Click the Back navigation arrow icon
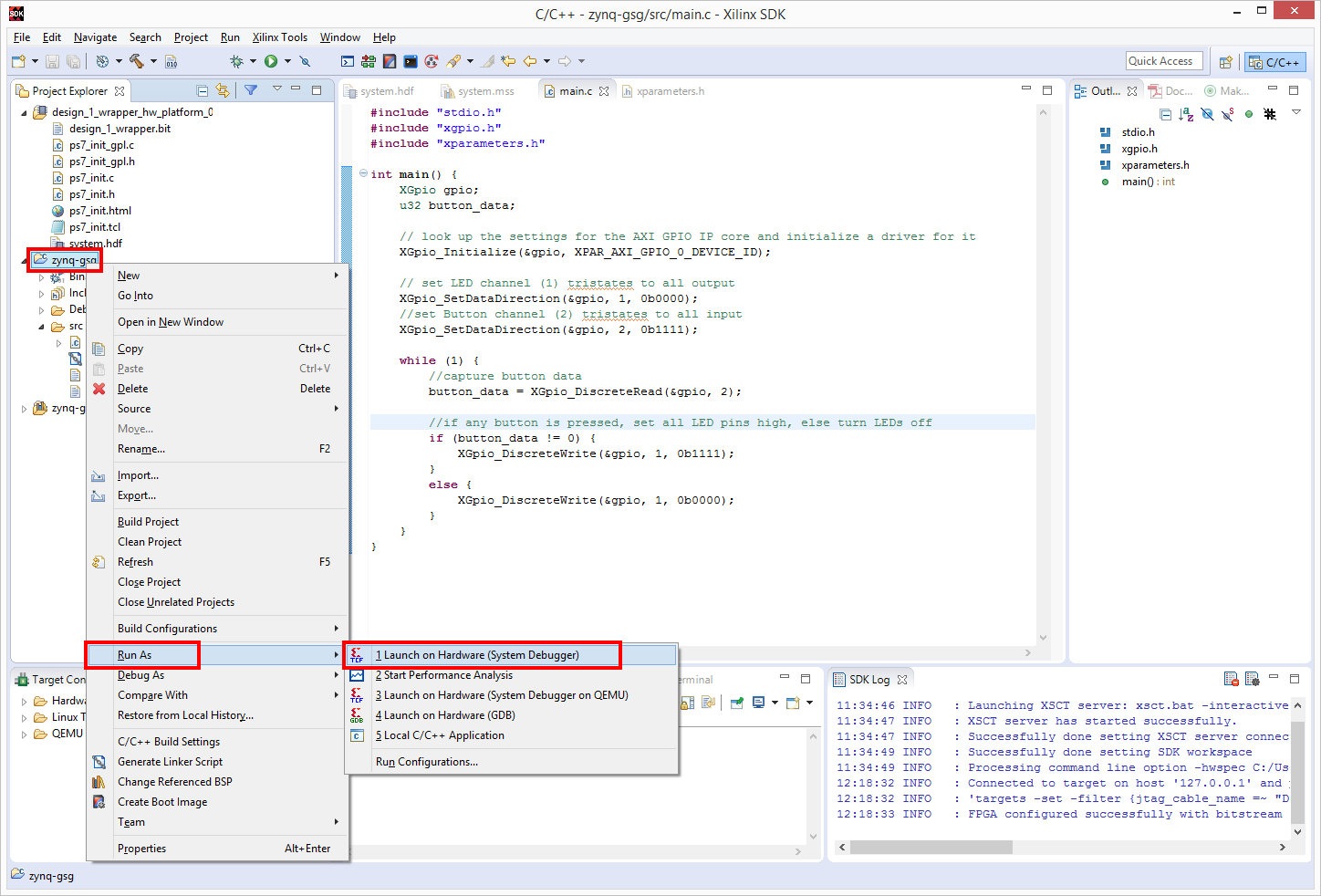 (529, 61)
